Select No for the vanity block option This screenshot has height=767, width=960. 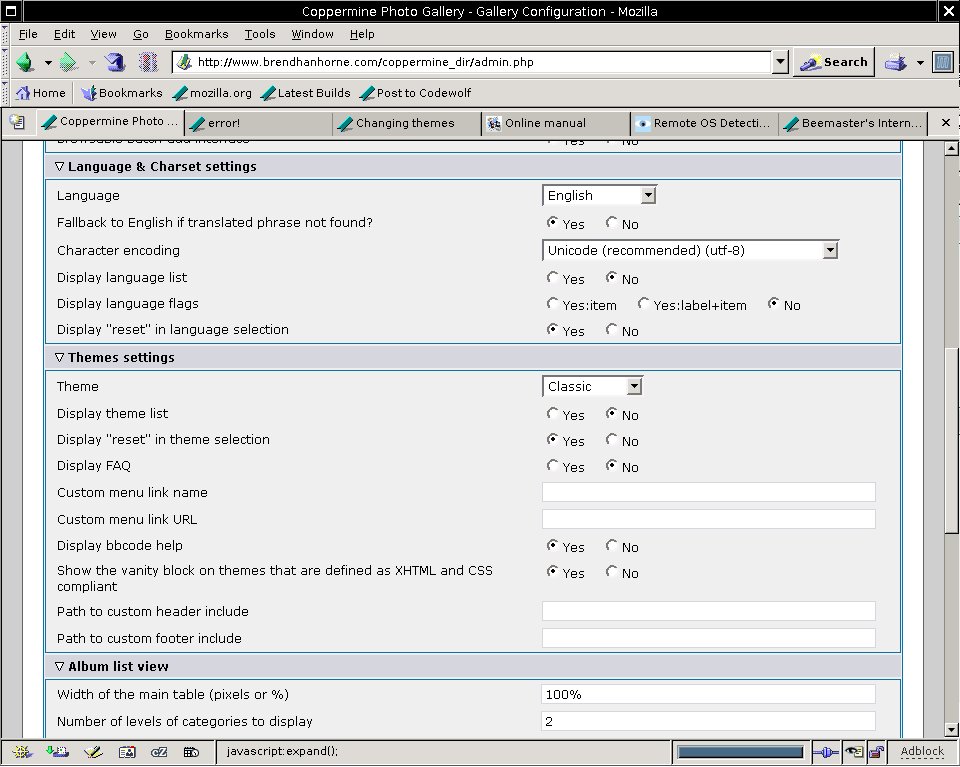[x=611, y=572]
